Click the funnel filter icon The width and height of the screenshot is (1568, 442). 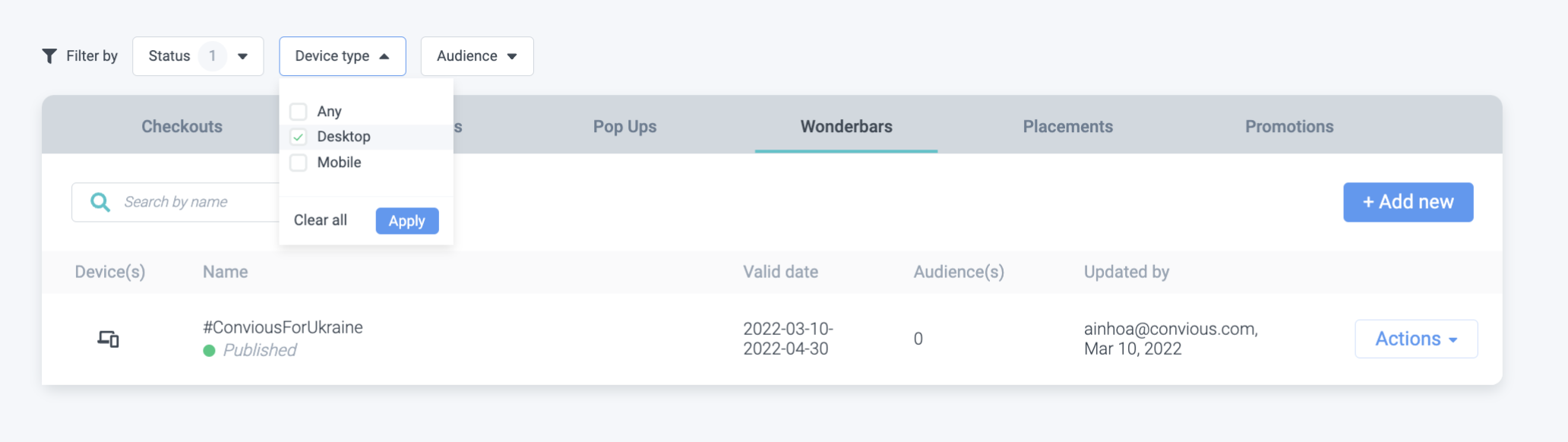(x=49, y=56)
